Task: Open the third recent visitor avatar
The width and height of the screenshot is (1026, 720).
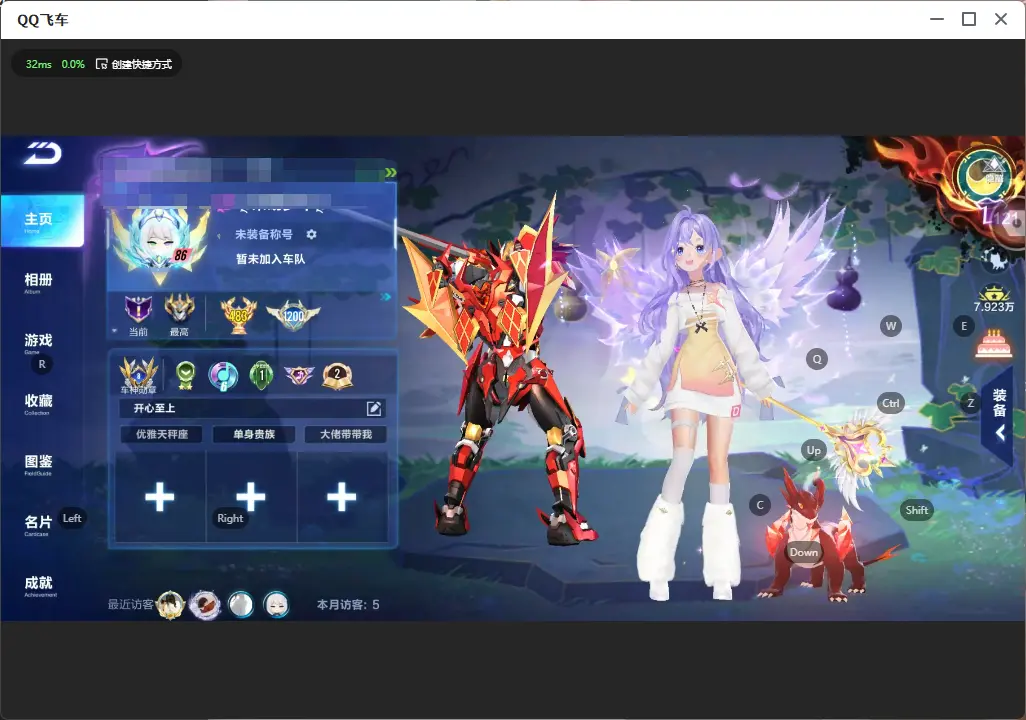Action: [x=240, y=605]
